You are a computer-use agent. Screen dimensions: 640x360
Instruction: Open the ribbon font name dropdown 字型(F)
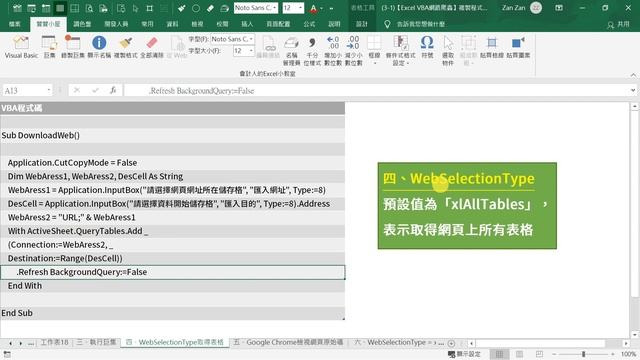251,39
